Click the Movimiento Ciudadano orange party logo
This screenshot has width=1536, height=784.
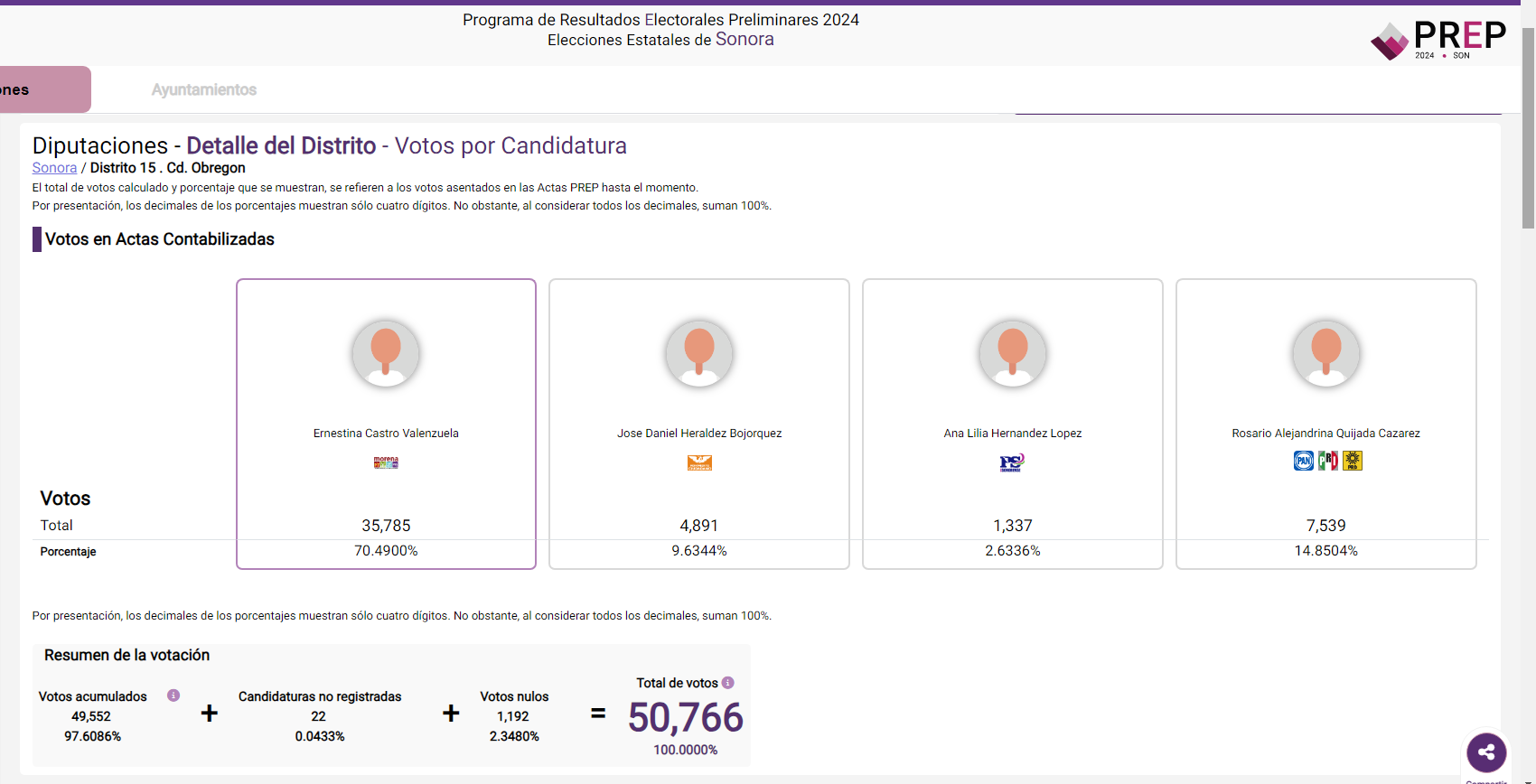[699, 463]
